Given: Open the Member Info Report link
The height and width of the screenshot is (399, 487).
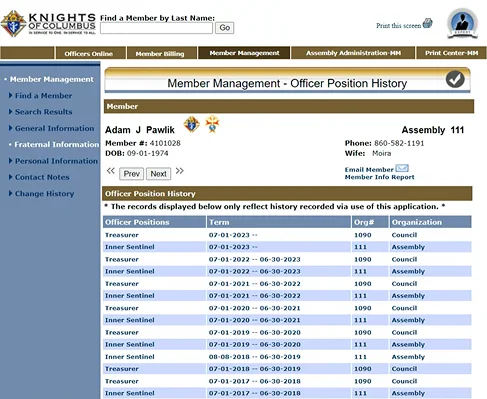Looking at the screenshot, I should click(x=380, y=177).
